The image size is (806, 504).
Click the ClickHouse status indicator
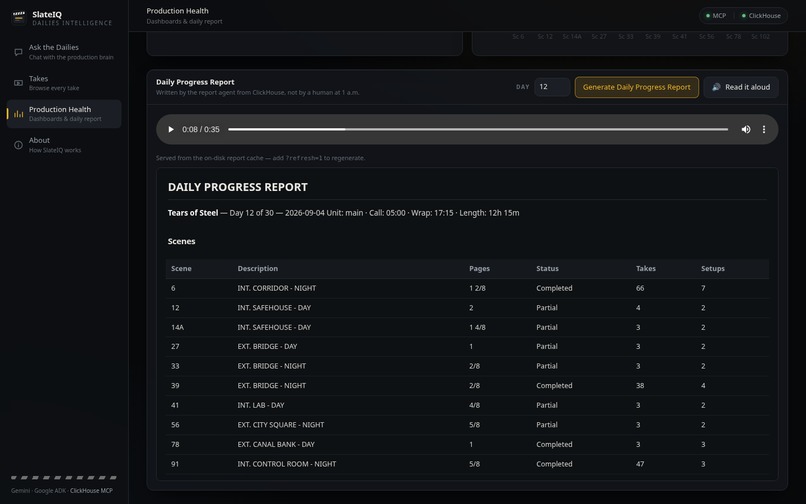[x=761, y=15]
